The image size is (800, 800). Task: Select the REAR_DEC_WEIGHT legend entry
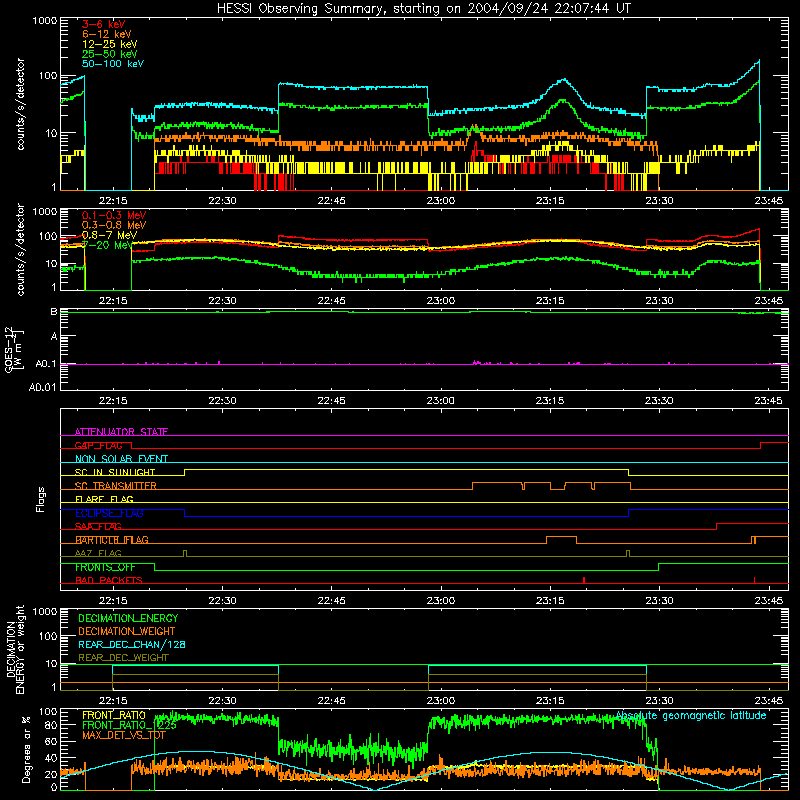pyautogui.click(x=123, y=658)
